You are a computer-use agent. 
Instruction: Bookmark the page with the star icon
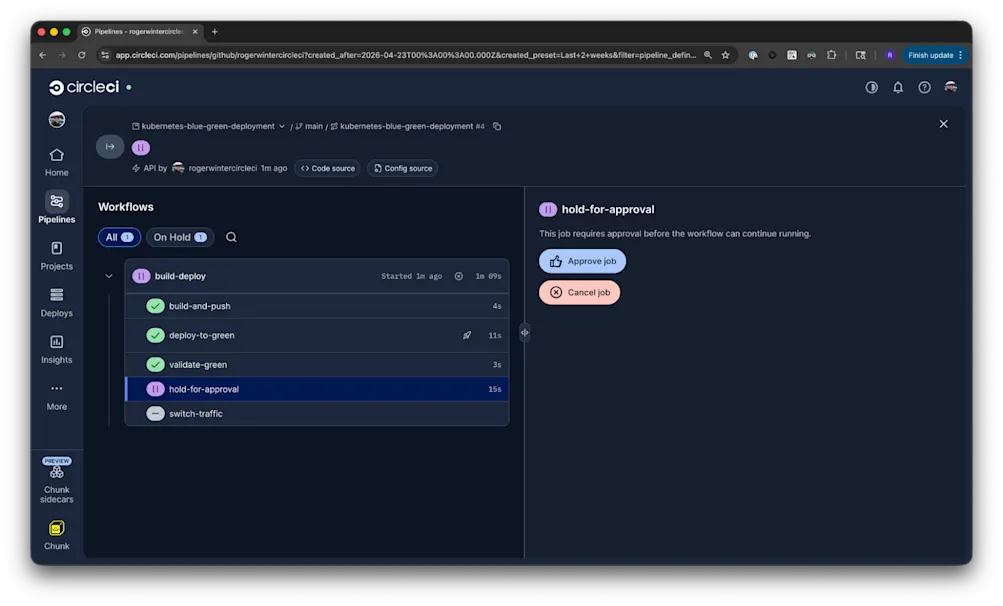[725, 55]
